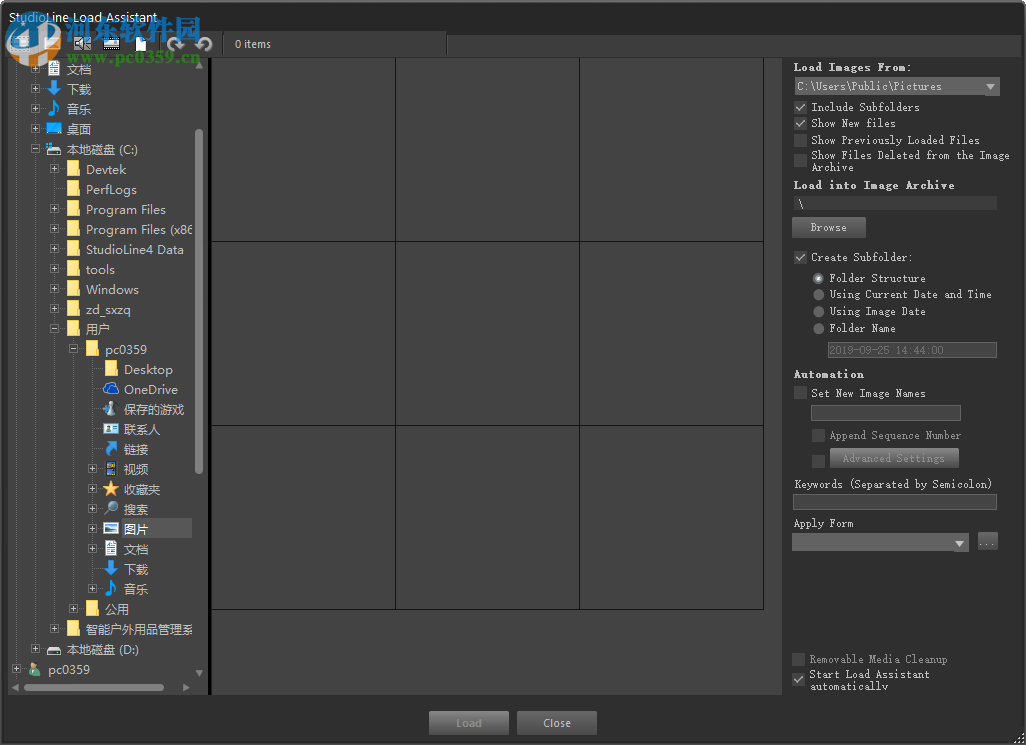Viewport: 1026px width, 745px height.
Task: Click the Browse button for Image Archive
Action: click(828, 227)
